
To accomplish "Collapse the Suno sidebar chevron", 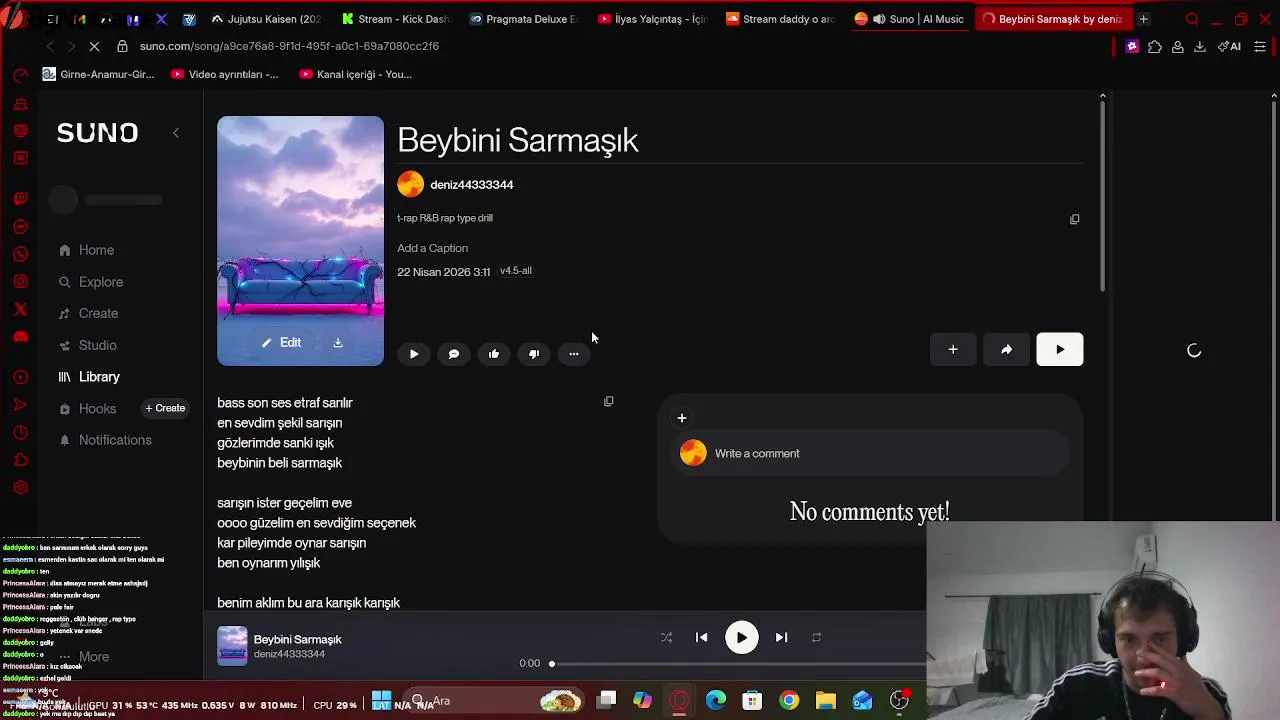I will (176, 133).
